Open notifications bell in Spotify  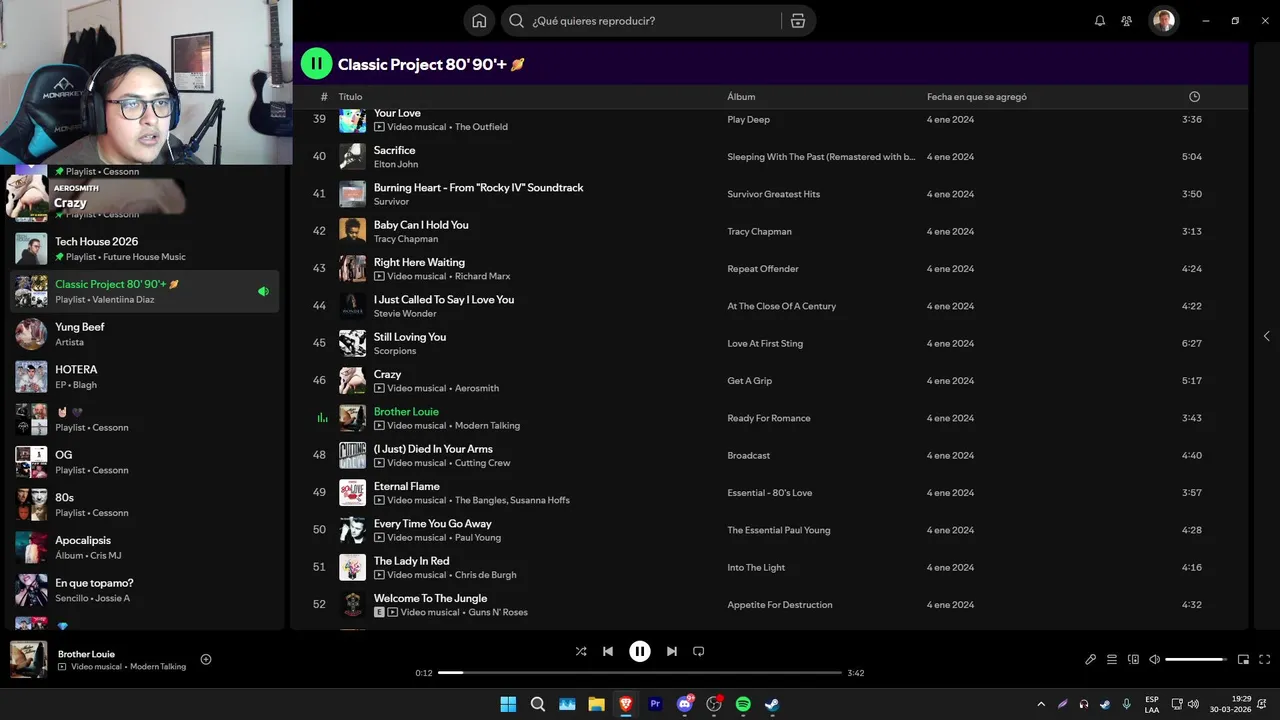pyautogui.click(x=1100, y=20)
